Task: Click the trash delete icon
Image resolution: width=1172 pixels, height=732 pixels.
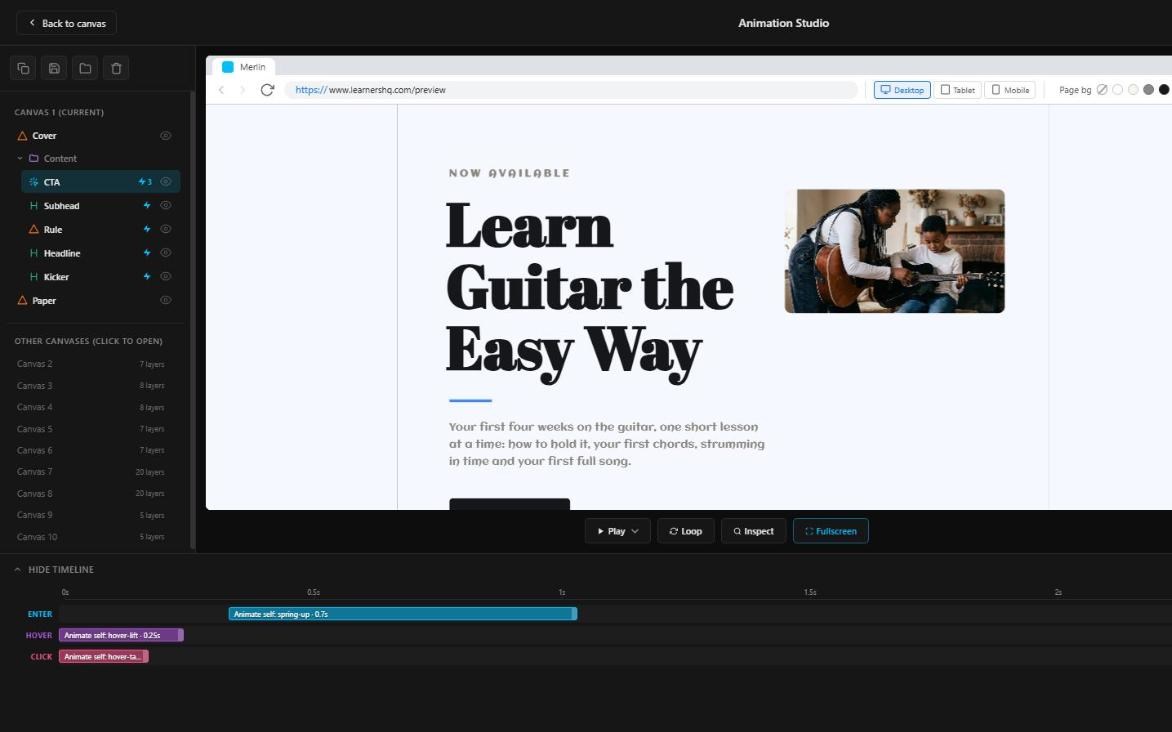Action: pos(117,68)
